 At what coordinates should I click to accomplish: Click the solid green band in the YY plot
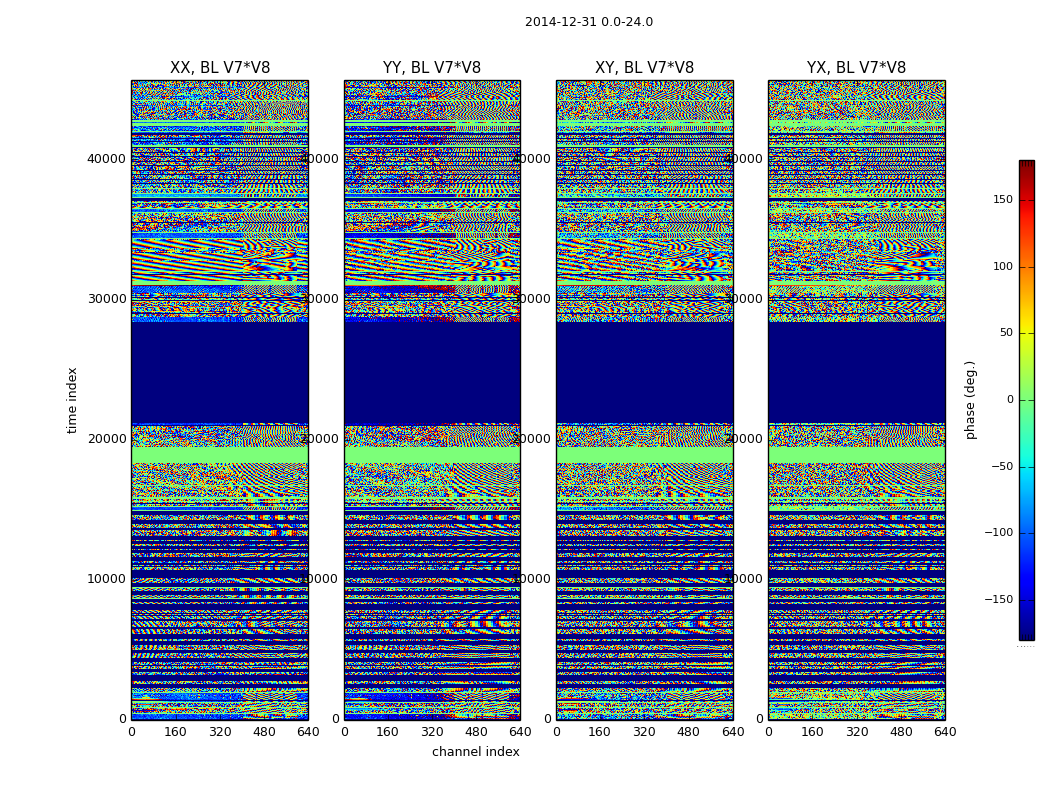click(432, 455)
